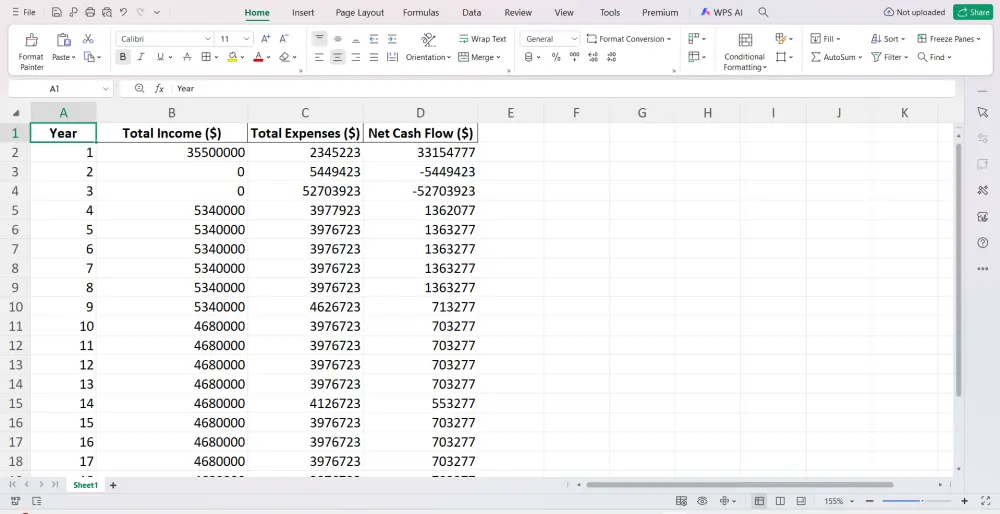
Task: Toggle align left
Action: coord(320,57)
